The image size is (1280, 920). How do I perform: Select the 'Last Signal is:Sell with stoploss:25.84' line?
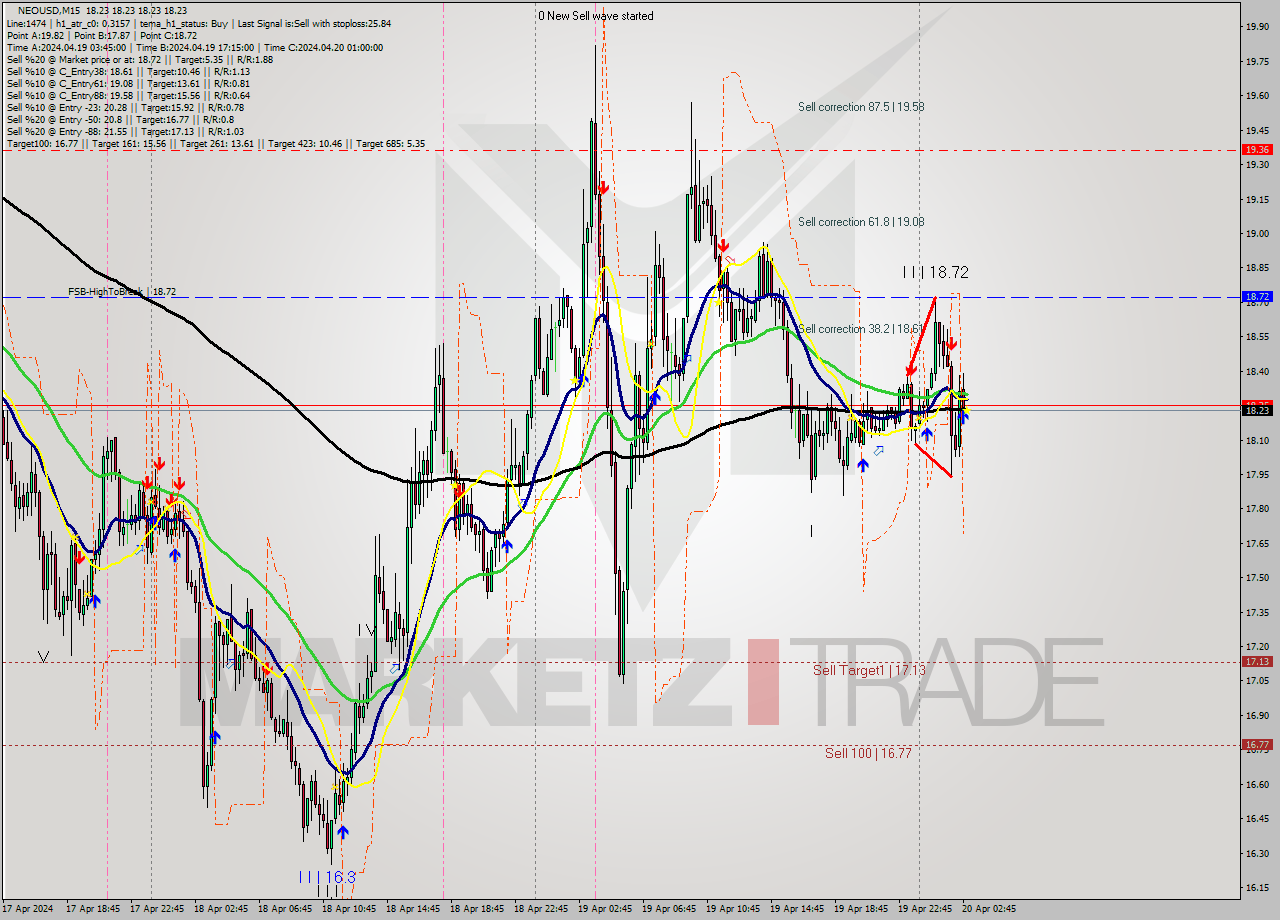[x=312, y=23]
